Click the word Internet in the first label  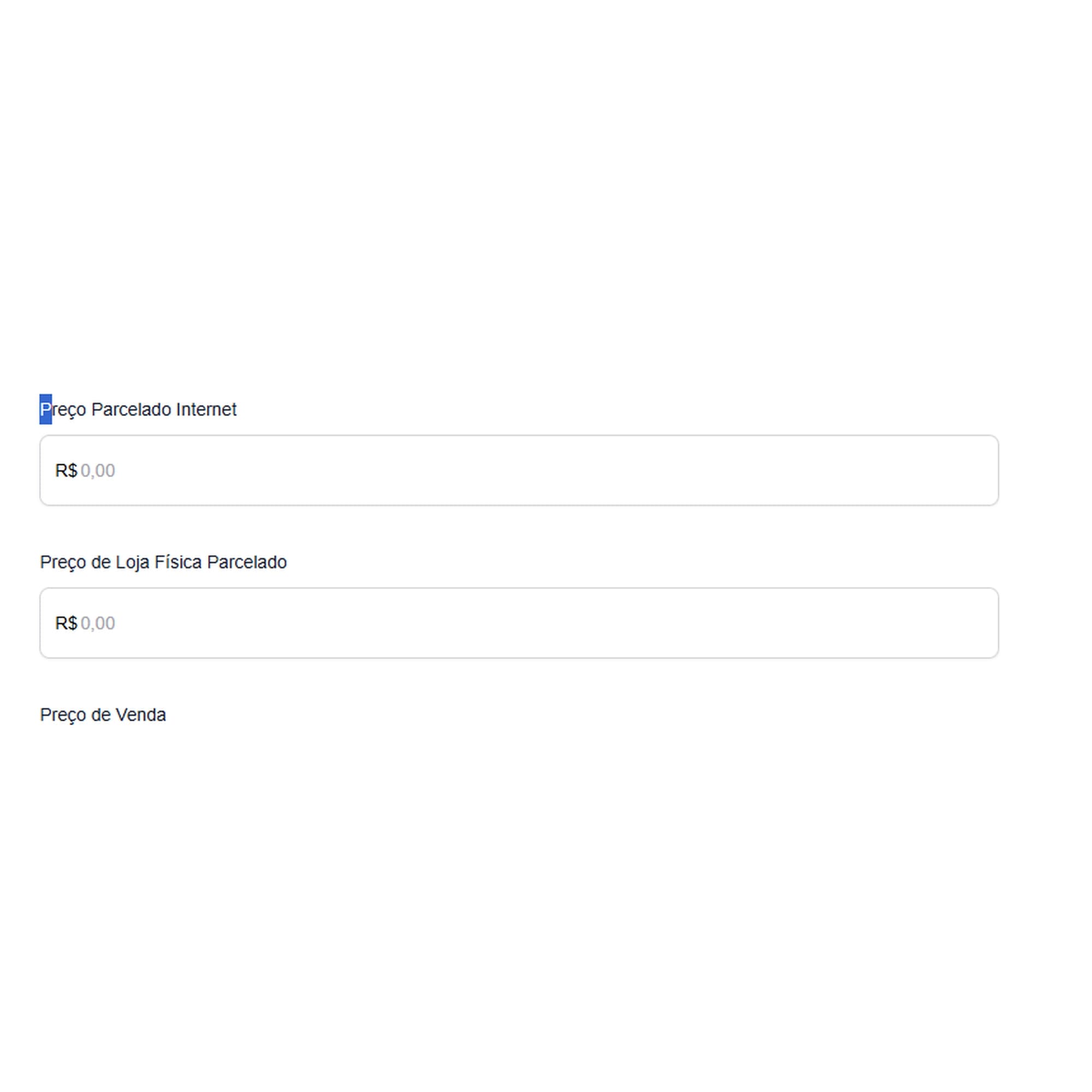206,409
